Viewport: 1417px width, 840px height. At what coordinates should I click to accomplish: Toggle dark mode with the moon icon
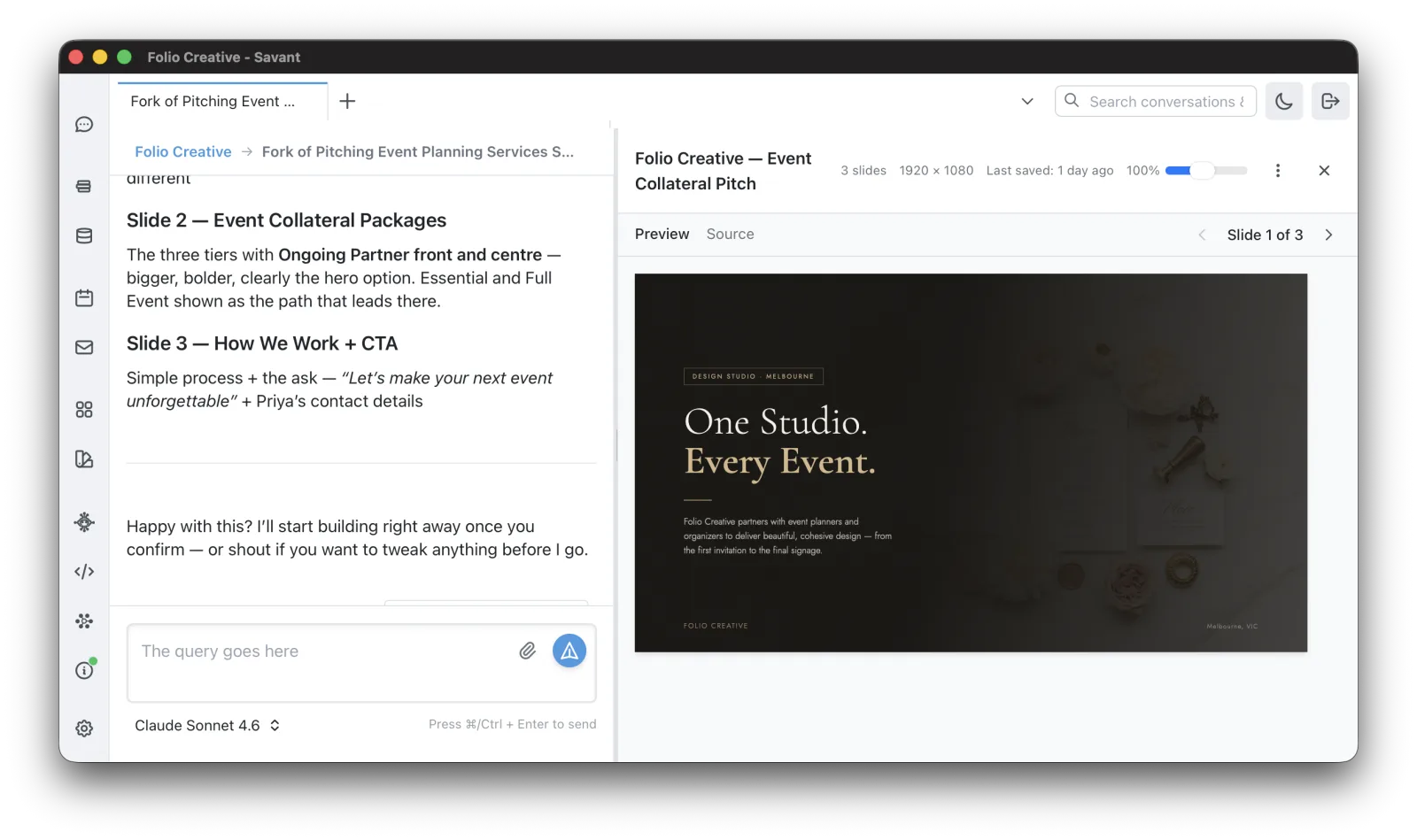pos(1284,101)
